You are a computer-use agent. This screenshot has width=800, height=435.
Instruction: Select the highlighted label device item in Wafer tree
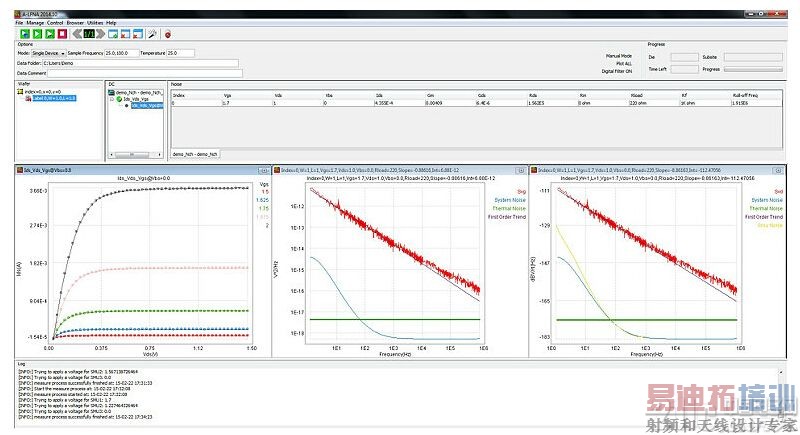[x=54, y=98]
